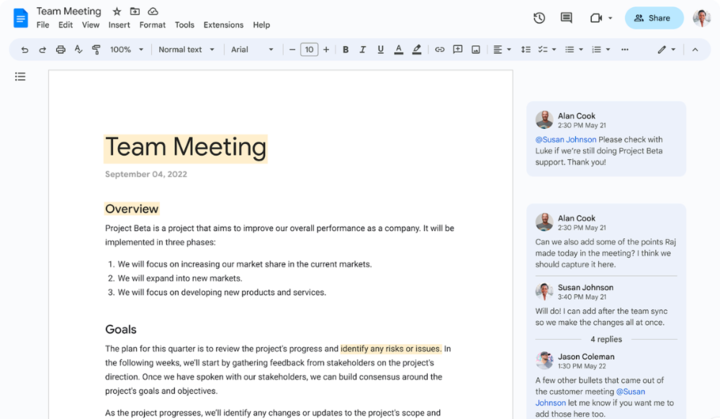Select the paint format roller tool
The height and width of the screenshot is (419, 720).
pyautogui.click(x=96, y=49)
